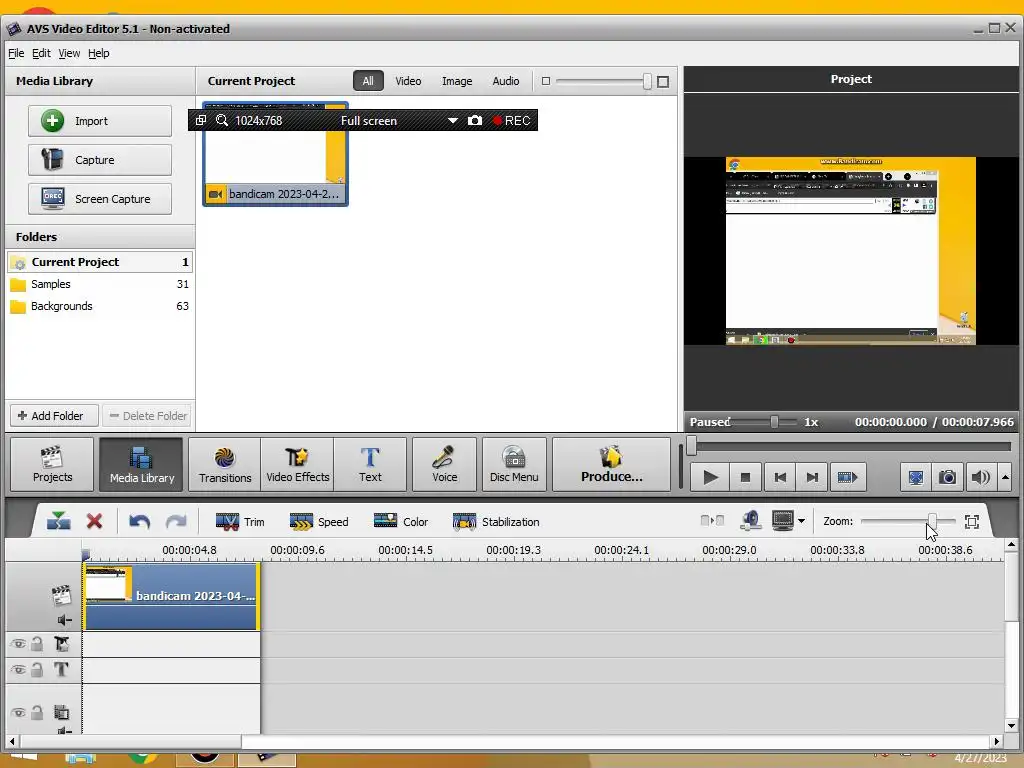This screenshot has height=768, width=1024.
Task: Undo the last action
Action: pos(139,521)
